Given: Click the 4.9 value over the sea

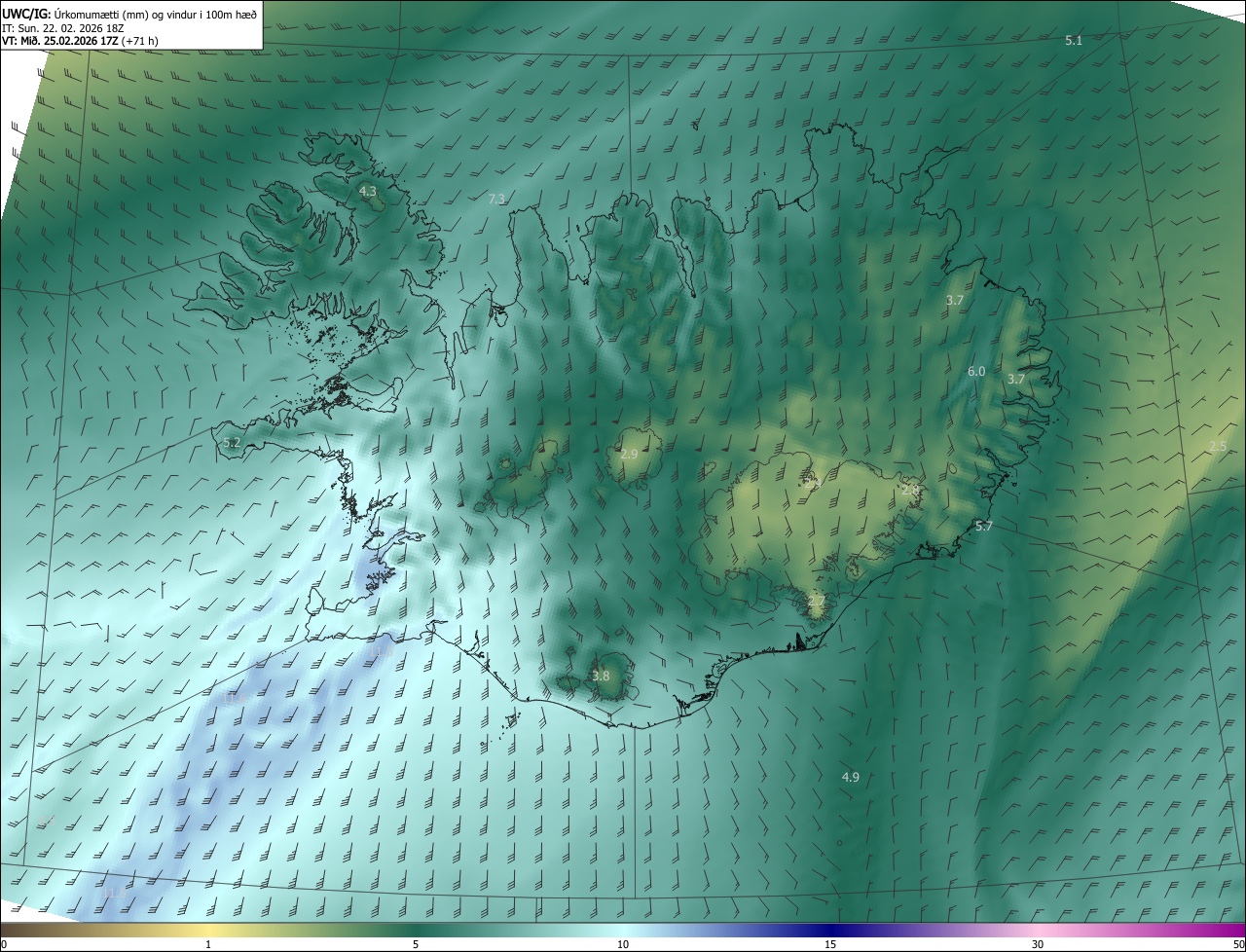Looking at the screenshot, I should click(x=851, y=777).
